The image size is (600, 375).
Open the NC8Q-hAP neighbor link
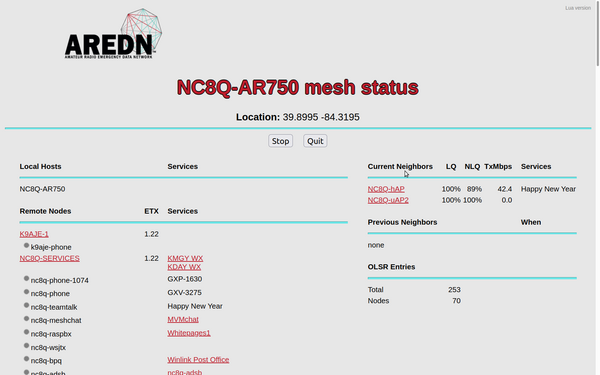pyautogui.click(x=386, y=189)
